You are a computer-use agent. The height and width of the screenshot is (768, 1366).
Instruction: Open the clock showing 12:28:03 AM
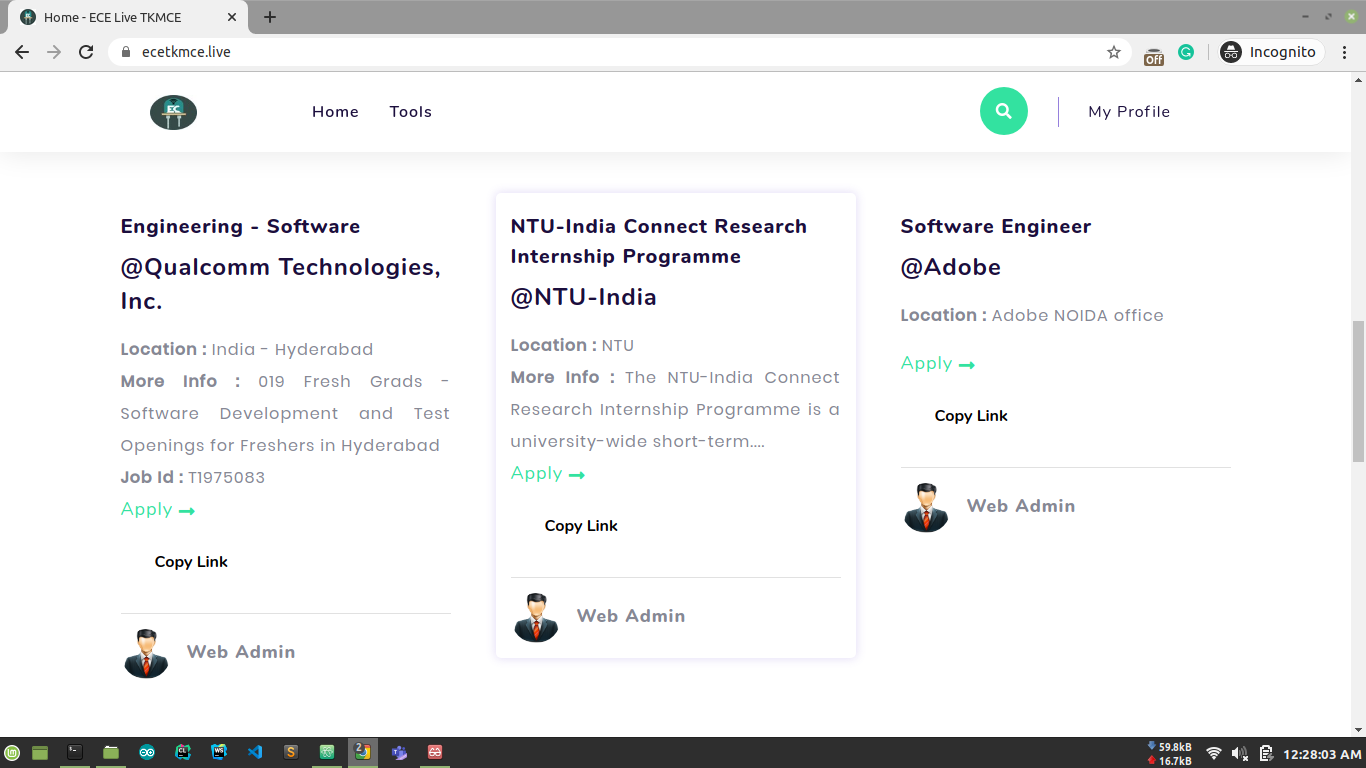point(1322,754)
